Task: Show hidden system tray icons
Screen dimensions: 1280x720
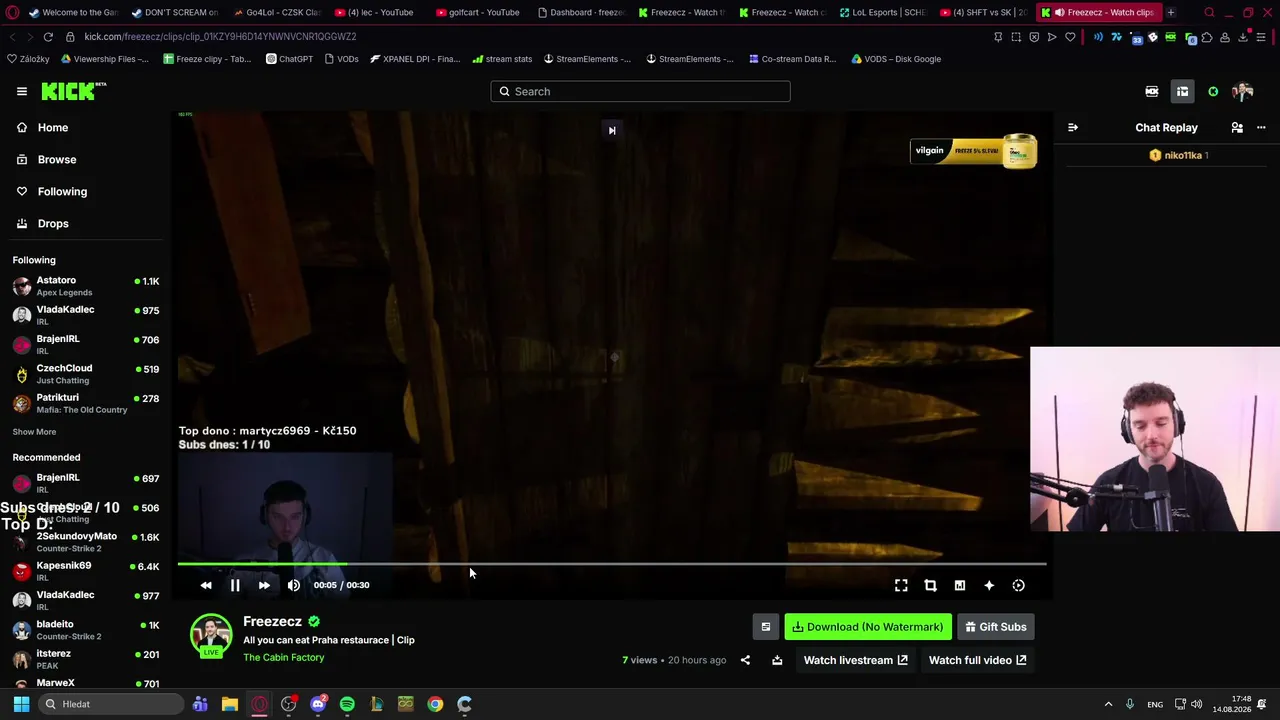Action: point(1108,704)
